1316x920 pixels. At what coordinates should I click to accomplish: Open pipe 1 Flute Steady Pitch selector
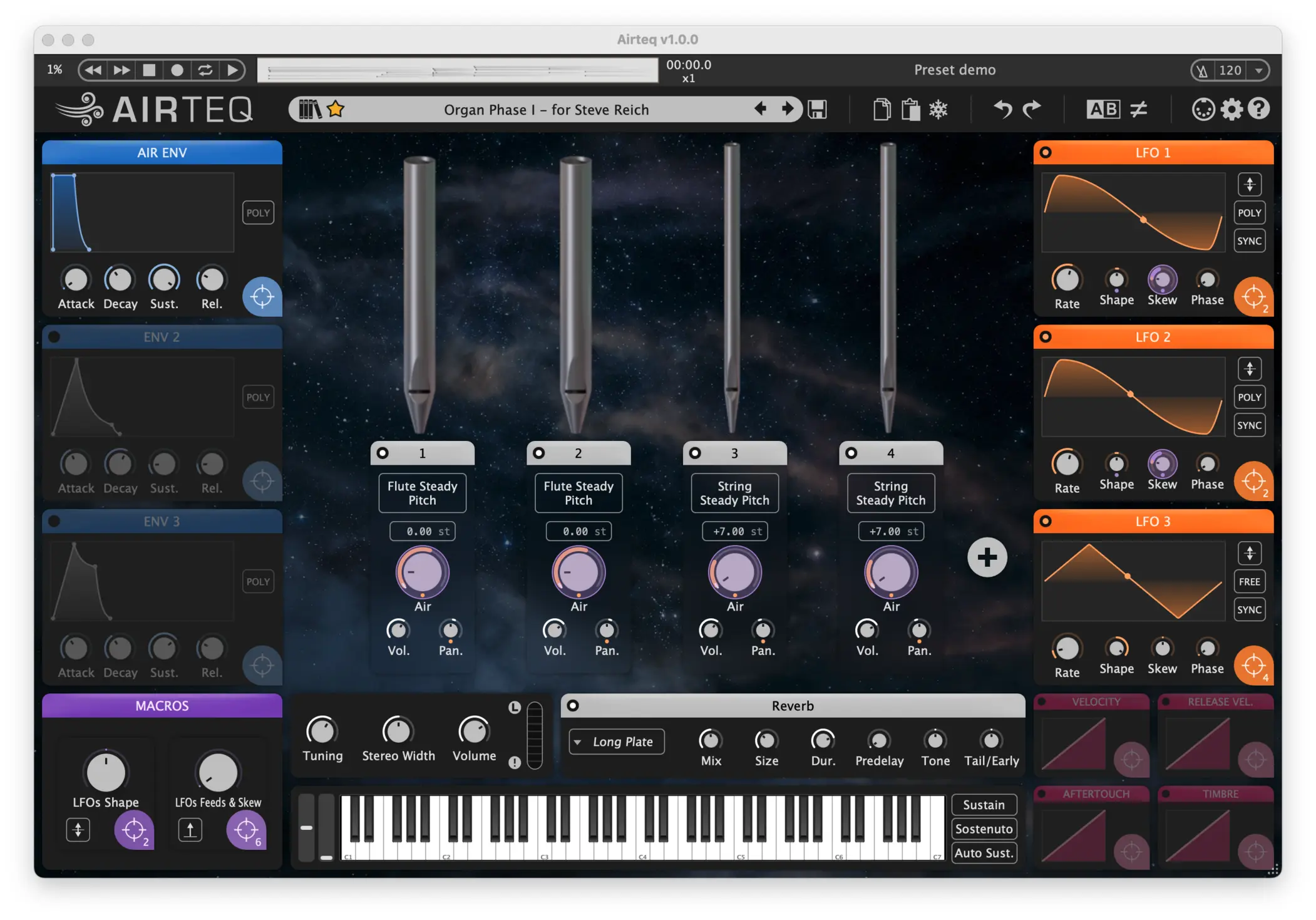point(423,493)
